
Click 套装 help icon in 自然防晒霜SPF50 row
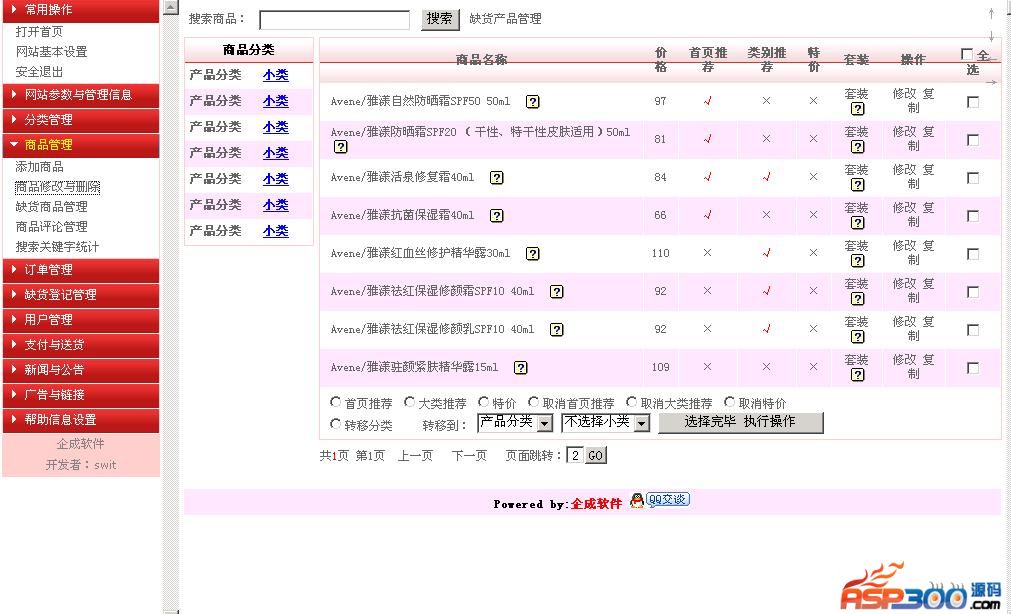(857, 108)
